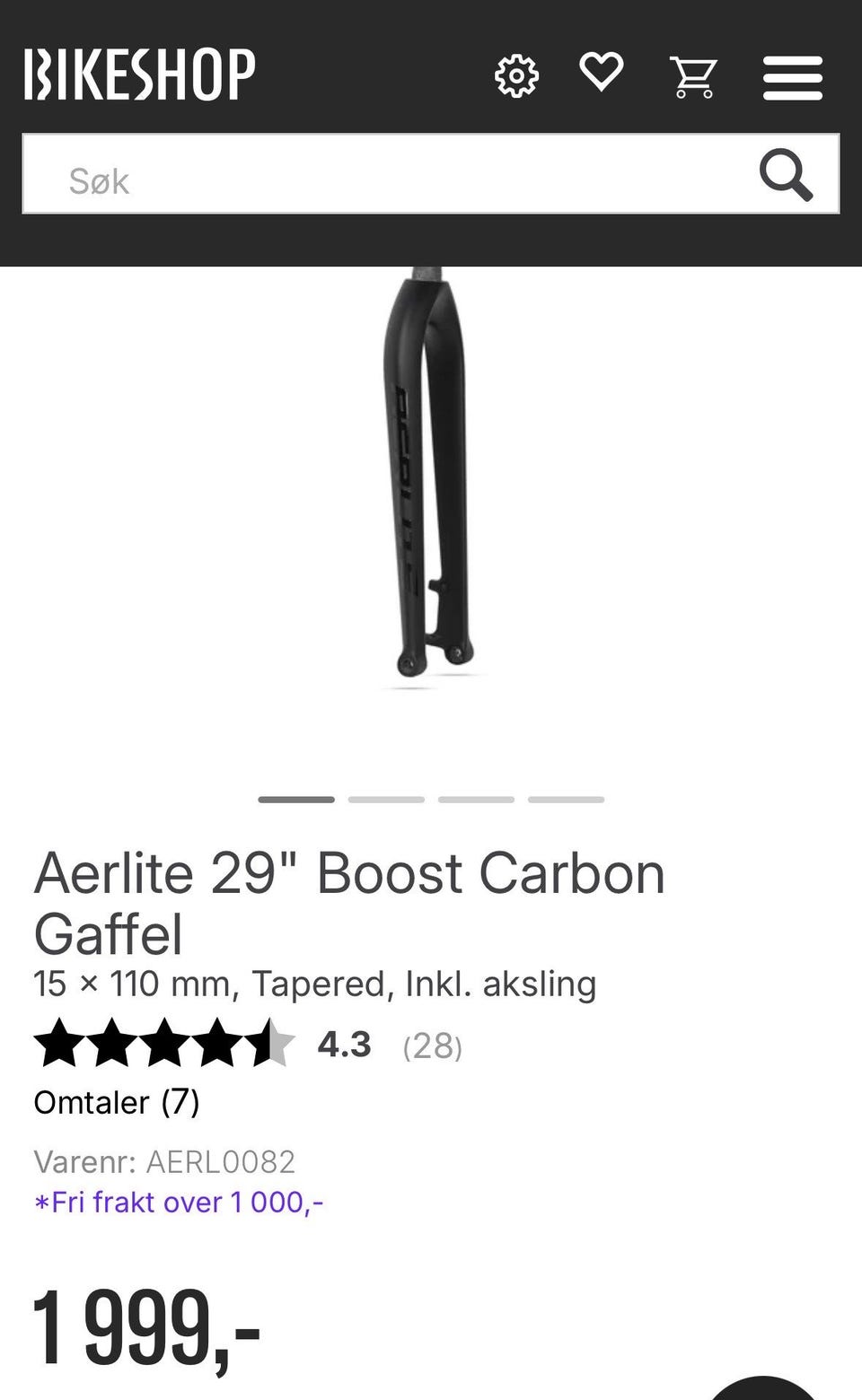The width and height of the screenshot is (862, 1400).
Task: Click the (28) ratings count
Action: (x=433, y=1046)
